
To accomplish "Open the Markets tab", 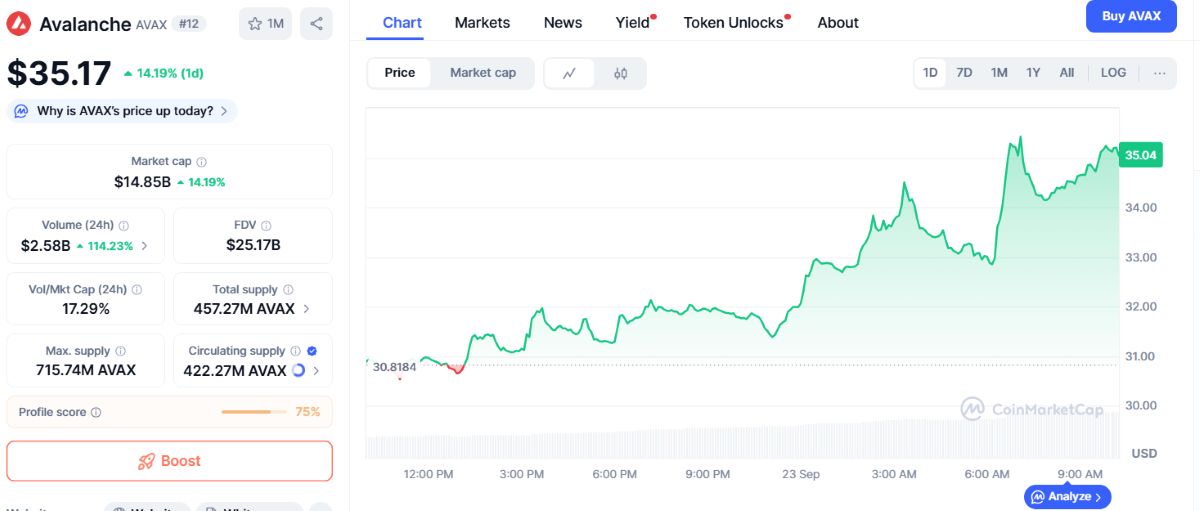I will (482, 22).
